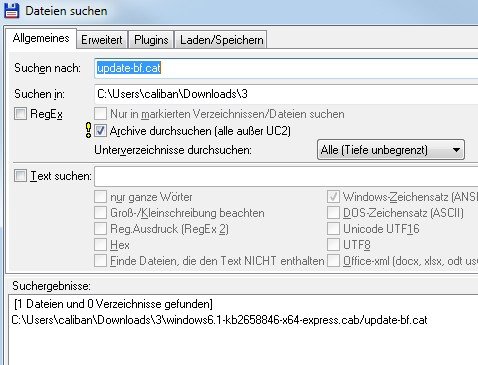Click the Text suchen input field

click(x=286, y=176)
